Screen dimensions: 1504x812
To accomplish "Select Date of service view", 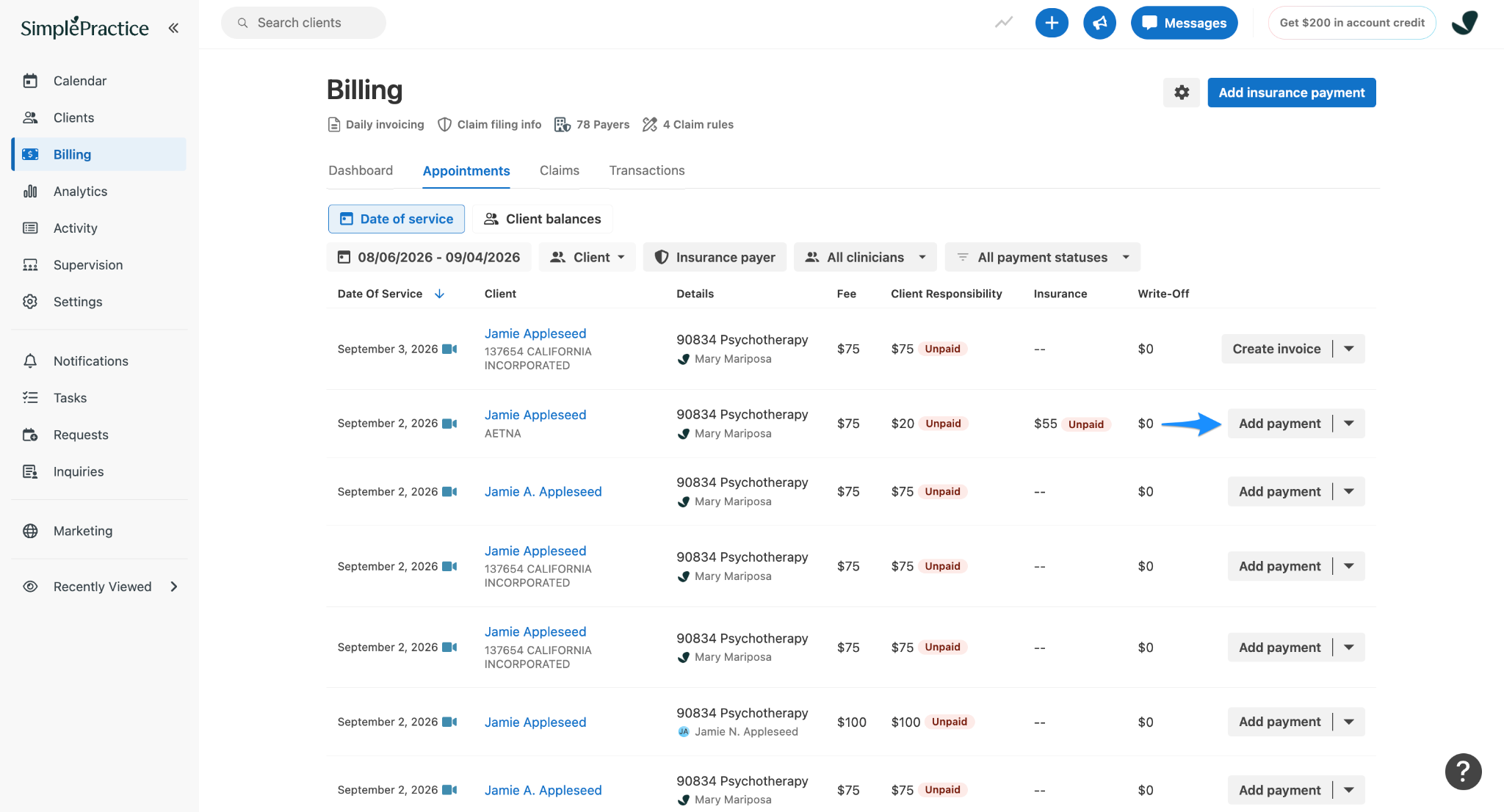I will click(397, 219).
